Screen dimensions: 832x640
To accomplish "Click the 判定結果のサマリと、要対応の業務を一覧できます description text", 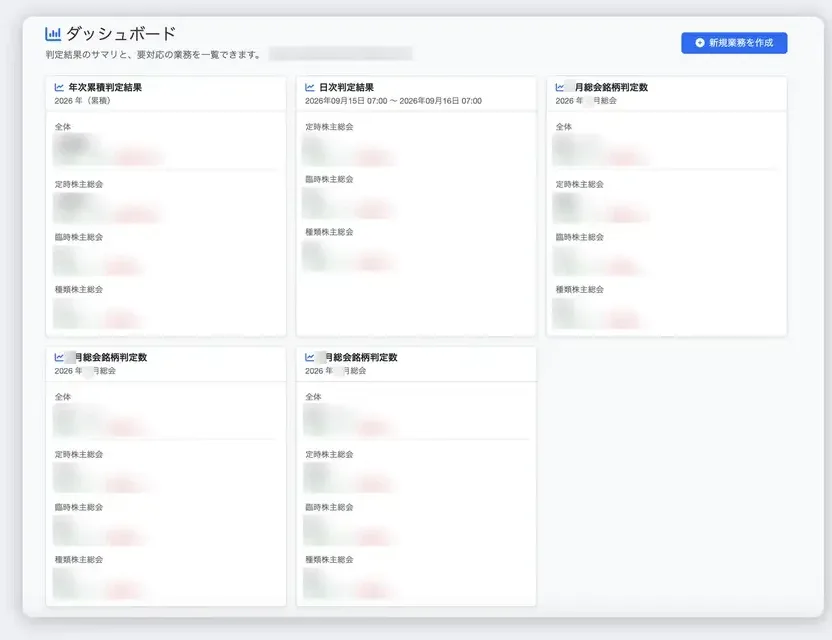I will point(153,54).
